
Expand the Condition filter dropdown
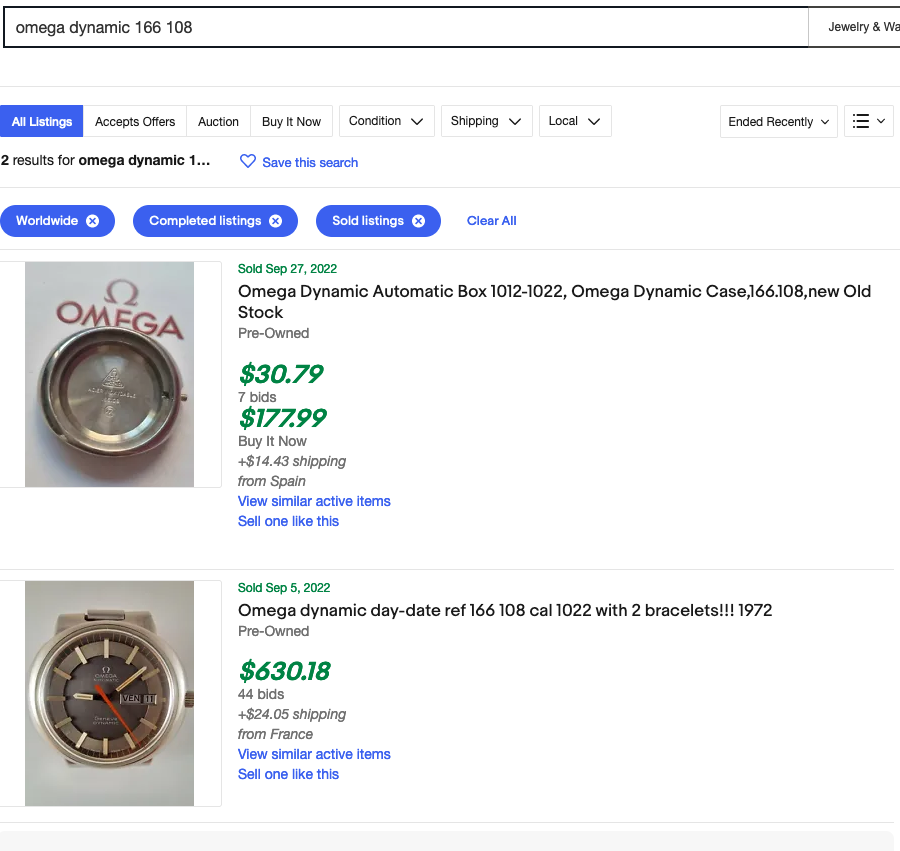click(386, 121)
